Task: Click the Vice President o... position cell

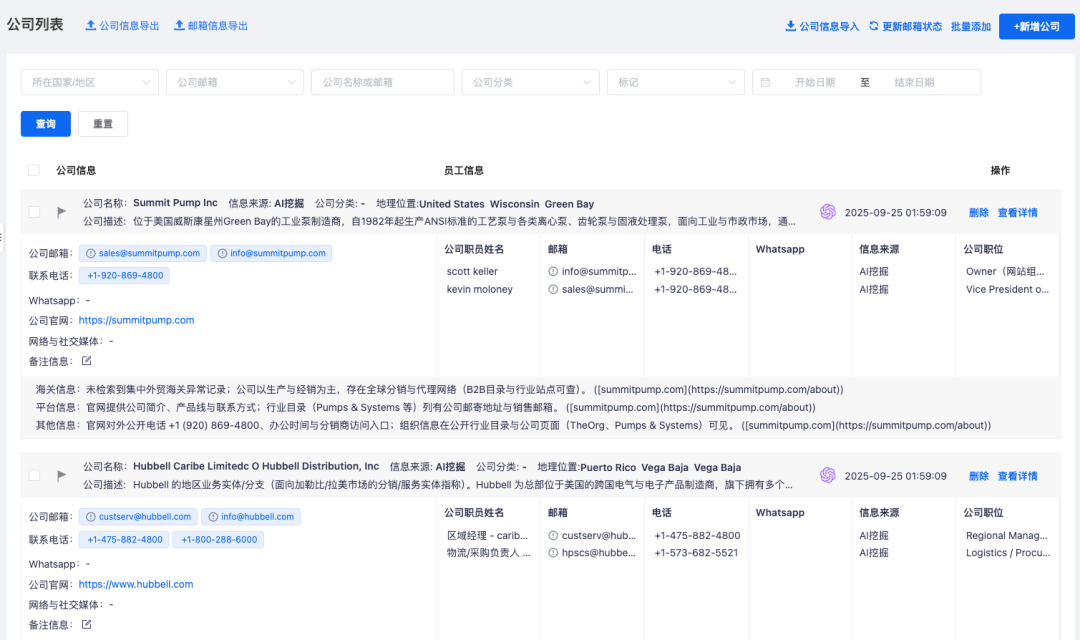Action: click(x=1007, y=289)
